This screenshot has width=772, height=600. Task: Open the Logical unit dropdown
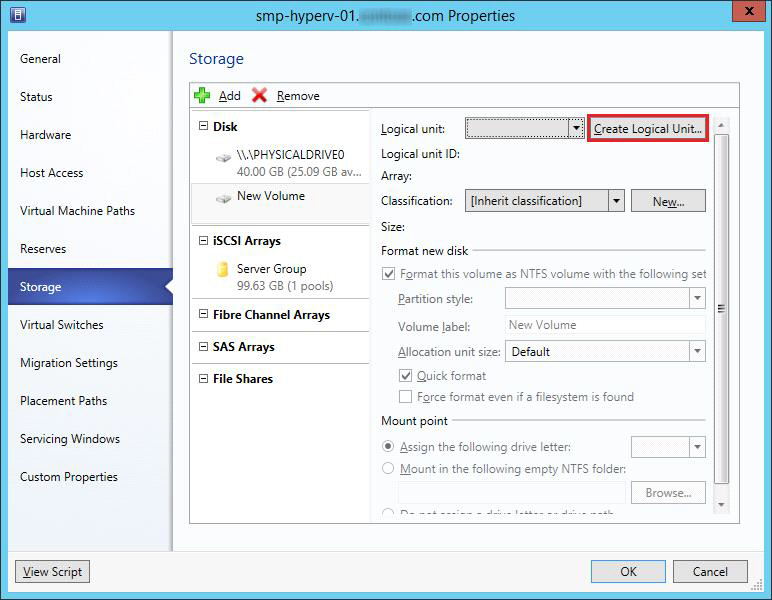tap(576, 128)
